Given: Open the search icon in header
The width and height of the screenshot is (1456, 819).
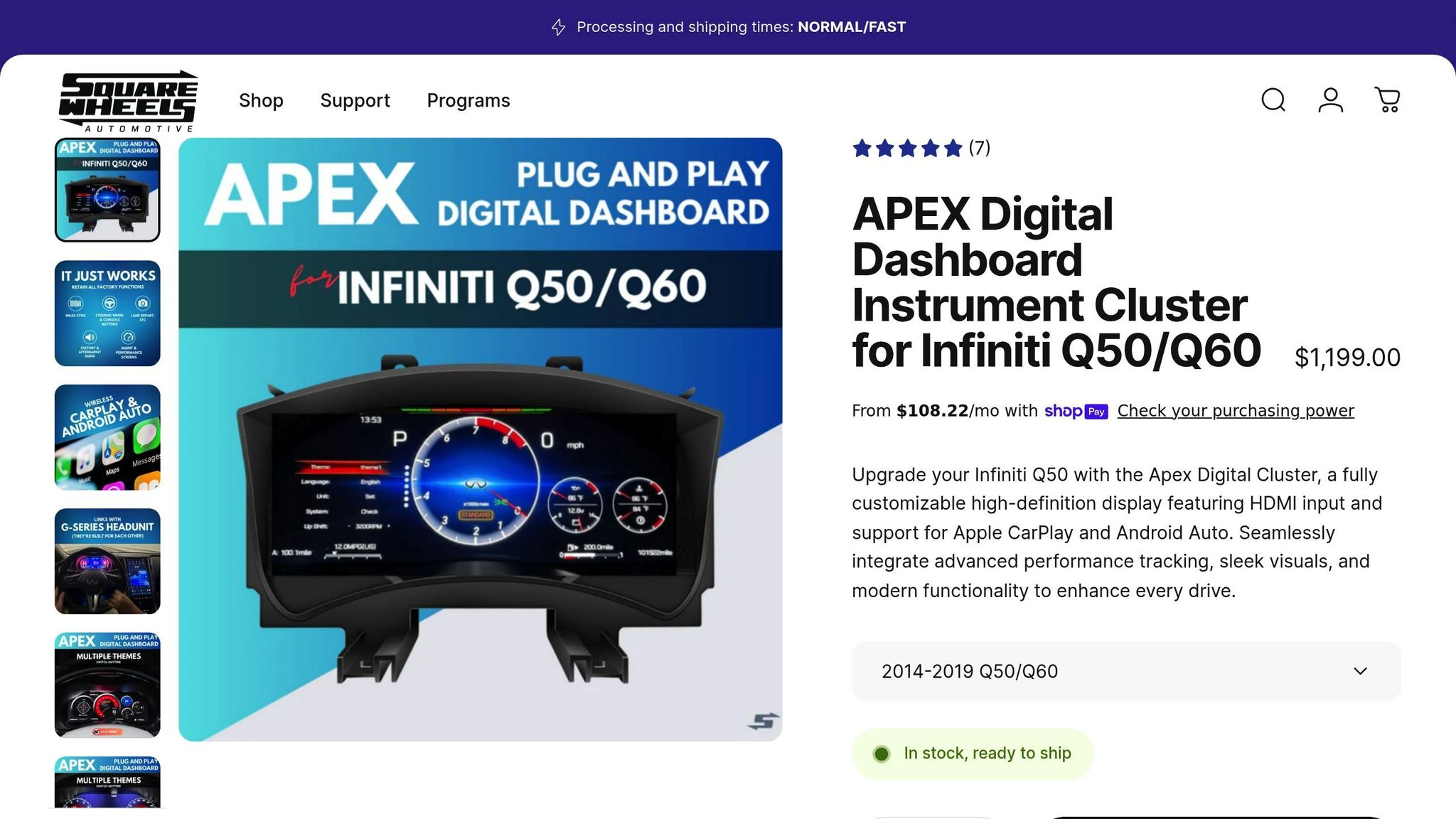Looking at the screenshot, I should coord(1273,100).
